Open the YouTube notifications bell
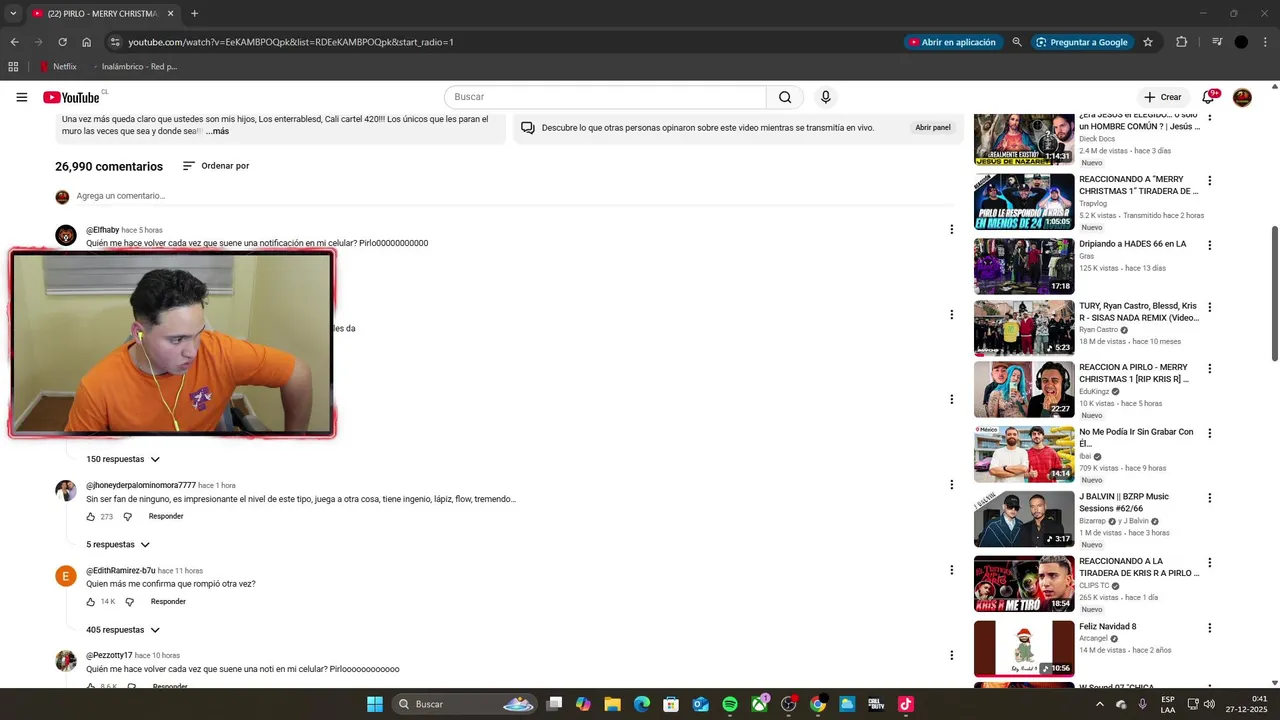This screenshot has width=1280, height=720. pos(1208,97)
